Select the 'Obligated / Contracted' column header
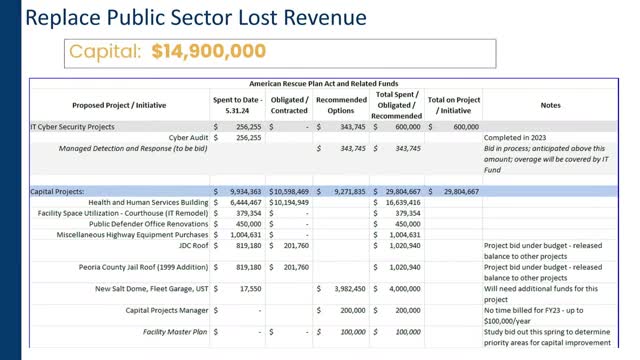The image size is (640, 360). pos(289,105)
